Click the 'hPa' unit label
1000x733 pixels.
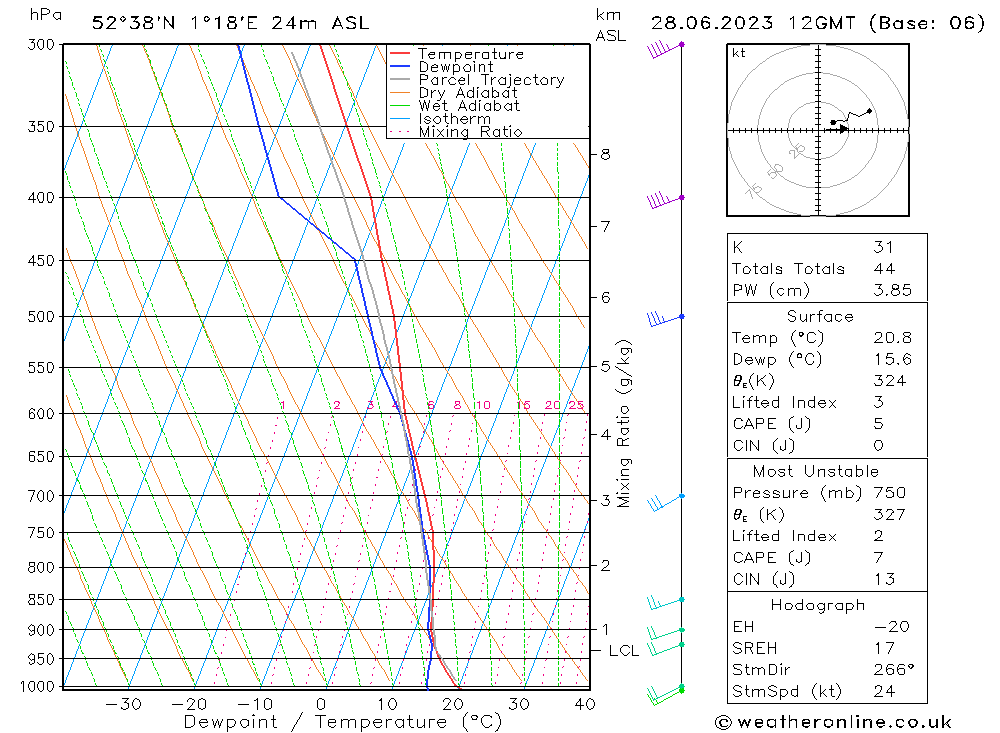coord(46,15)
